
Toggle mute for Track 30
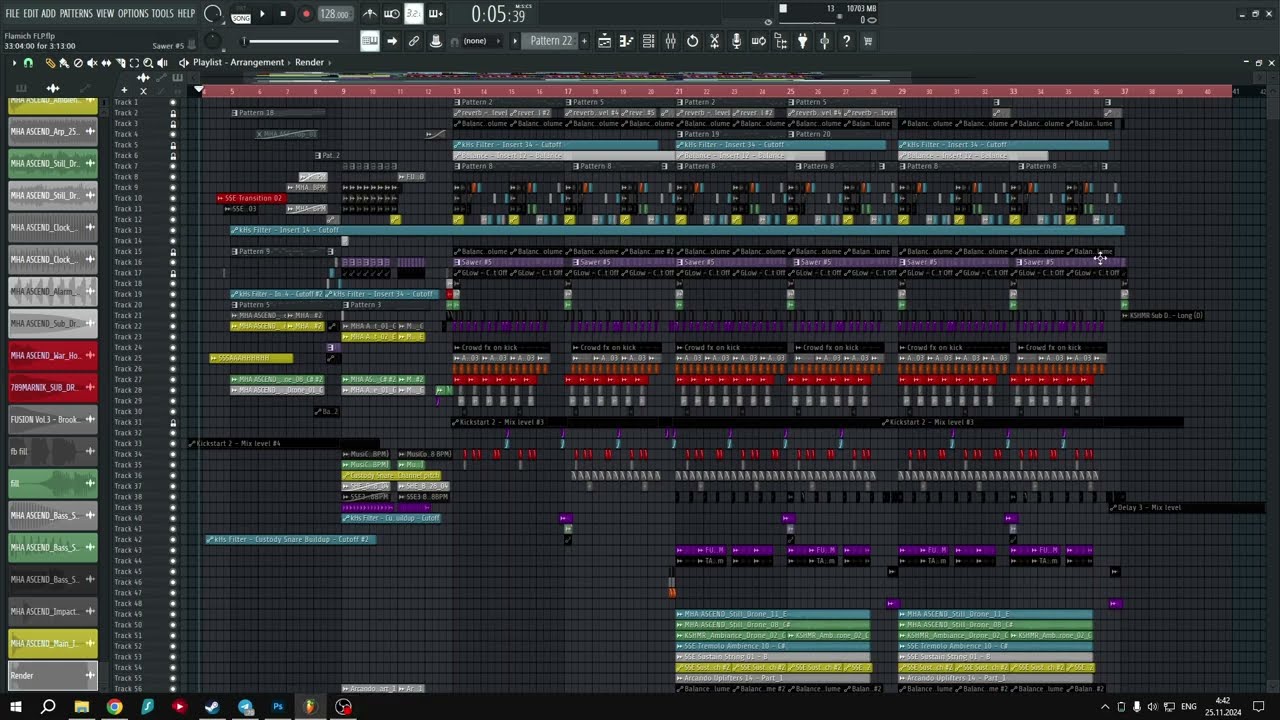tap(172, 411)
